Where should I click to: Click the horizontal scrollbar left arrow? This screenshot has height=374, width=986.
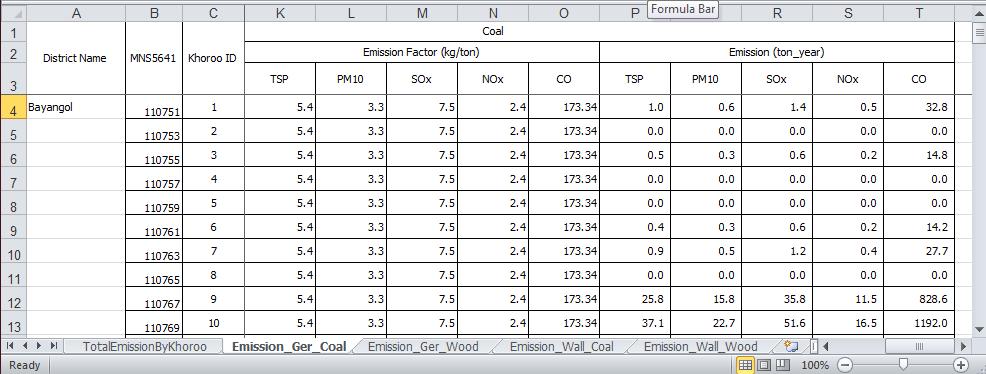tap(827, 346)
